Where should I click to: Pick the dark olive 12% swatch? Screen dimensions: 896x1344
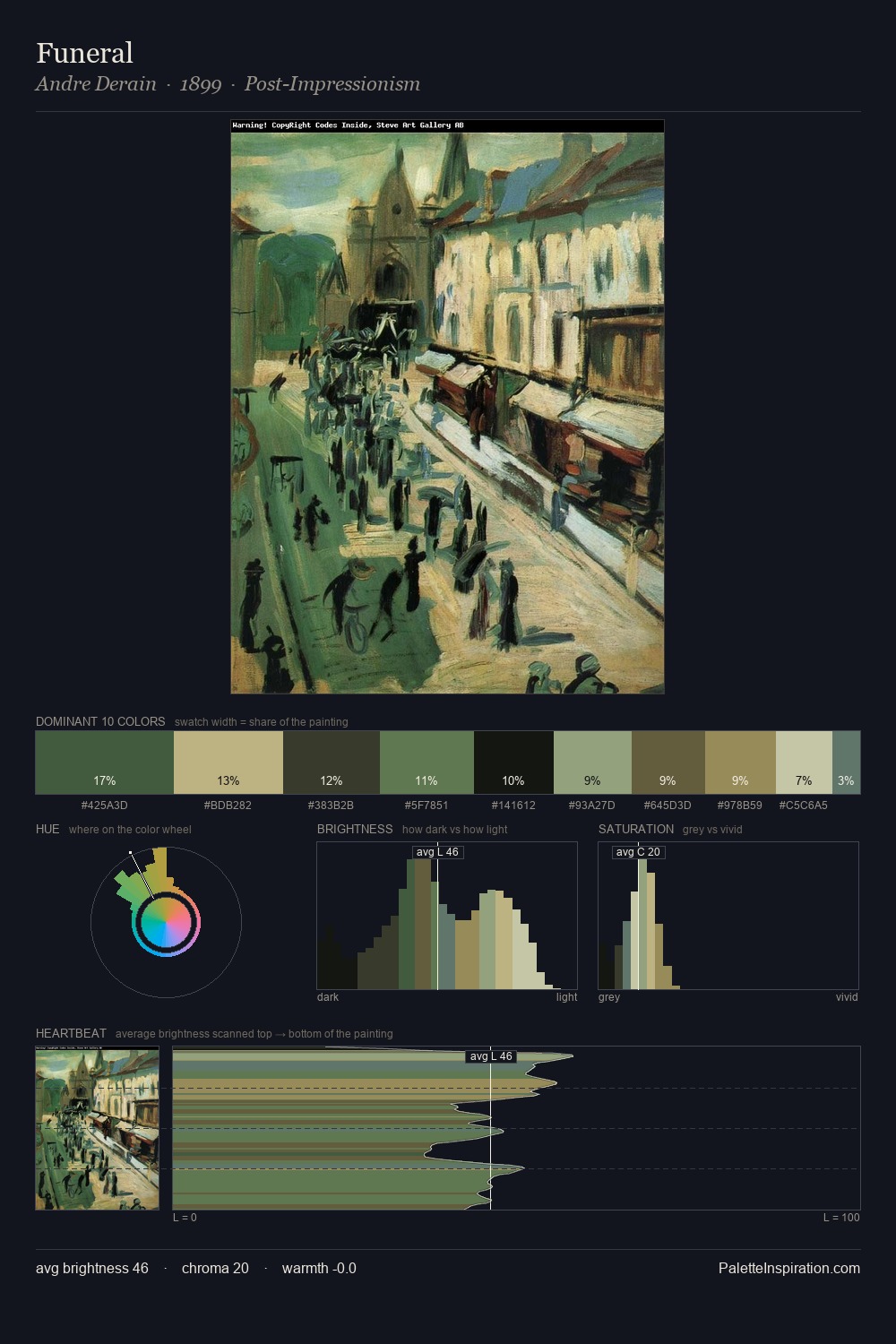(x=332, y=762)
